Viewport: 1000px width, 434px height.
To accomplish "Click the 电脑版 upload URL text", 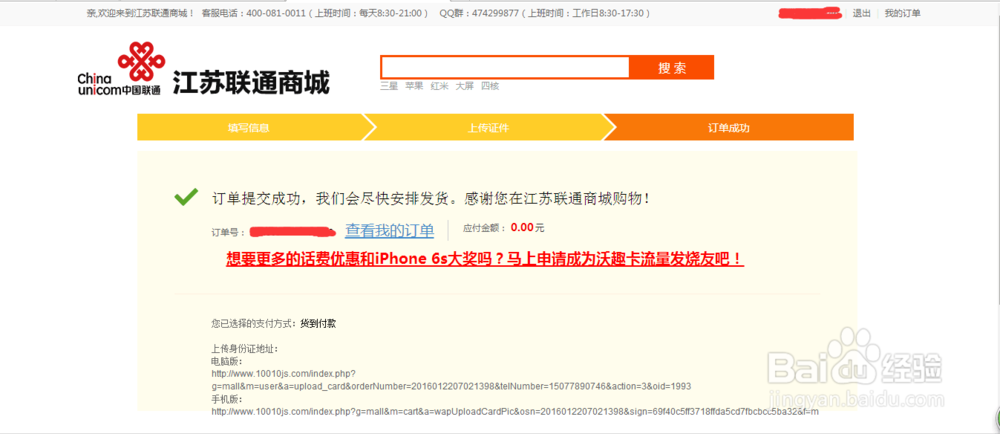I will click(x=451, y=380).
